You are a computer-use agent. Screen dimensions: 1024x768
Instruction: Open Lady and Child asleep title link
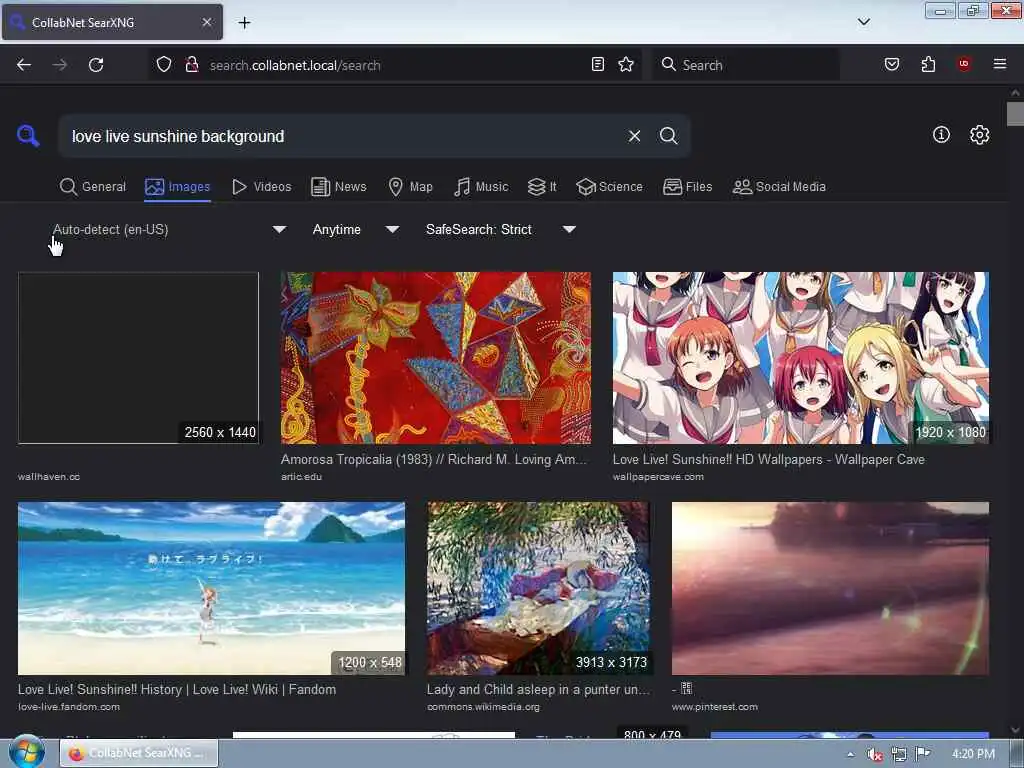[x=538, y=689]
